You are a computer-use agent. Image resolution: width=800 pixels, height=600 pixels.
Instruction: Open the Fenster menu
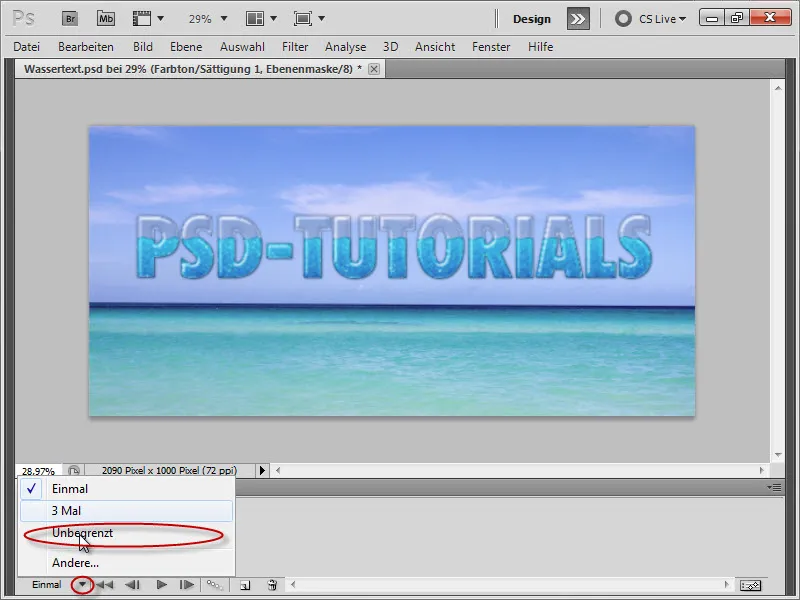(x=491, y=47)
